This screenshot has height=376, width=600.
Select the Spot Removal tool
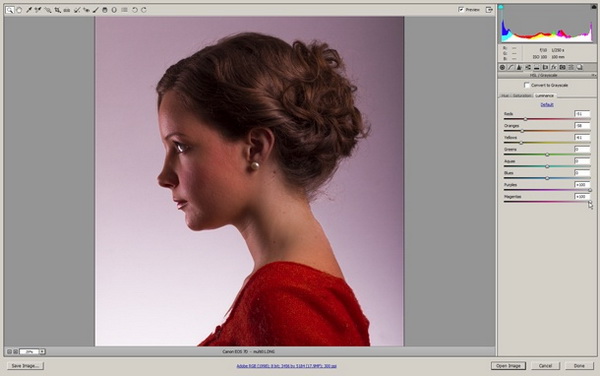[x=77, y=10]
